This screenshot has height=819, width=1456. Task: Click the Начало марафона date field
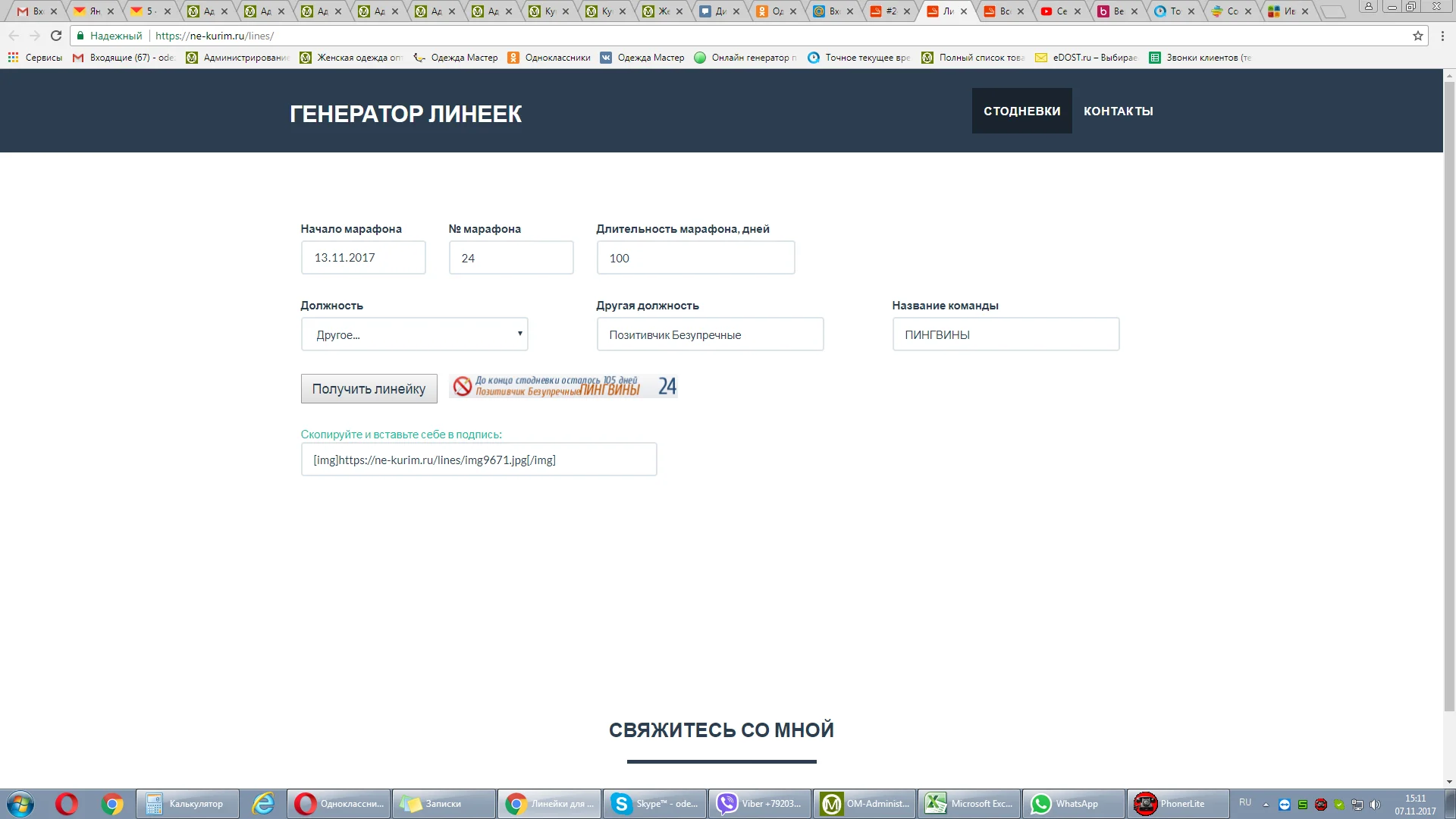(363, 258)
